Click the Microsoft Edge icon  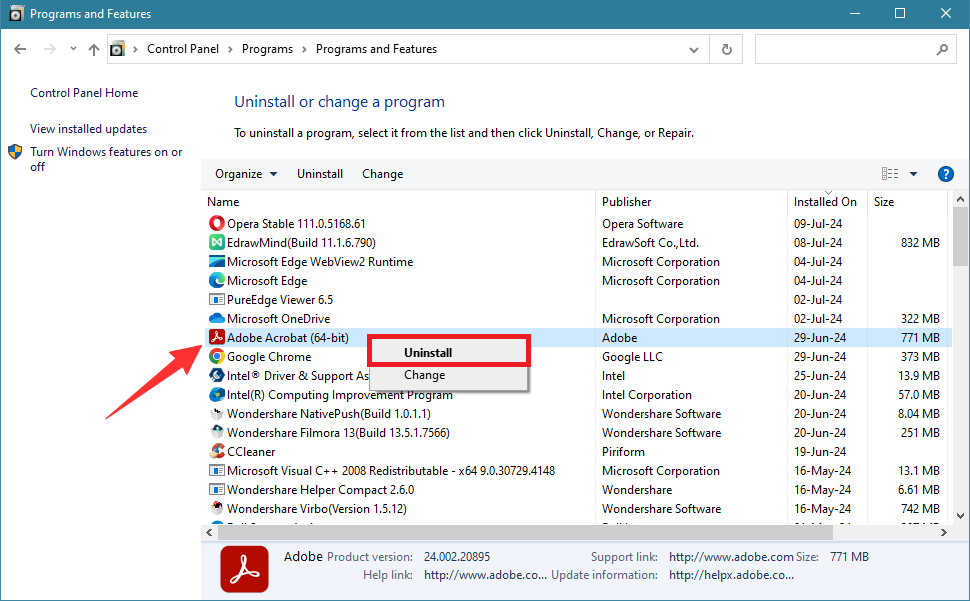[217, 280]
